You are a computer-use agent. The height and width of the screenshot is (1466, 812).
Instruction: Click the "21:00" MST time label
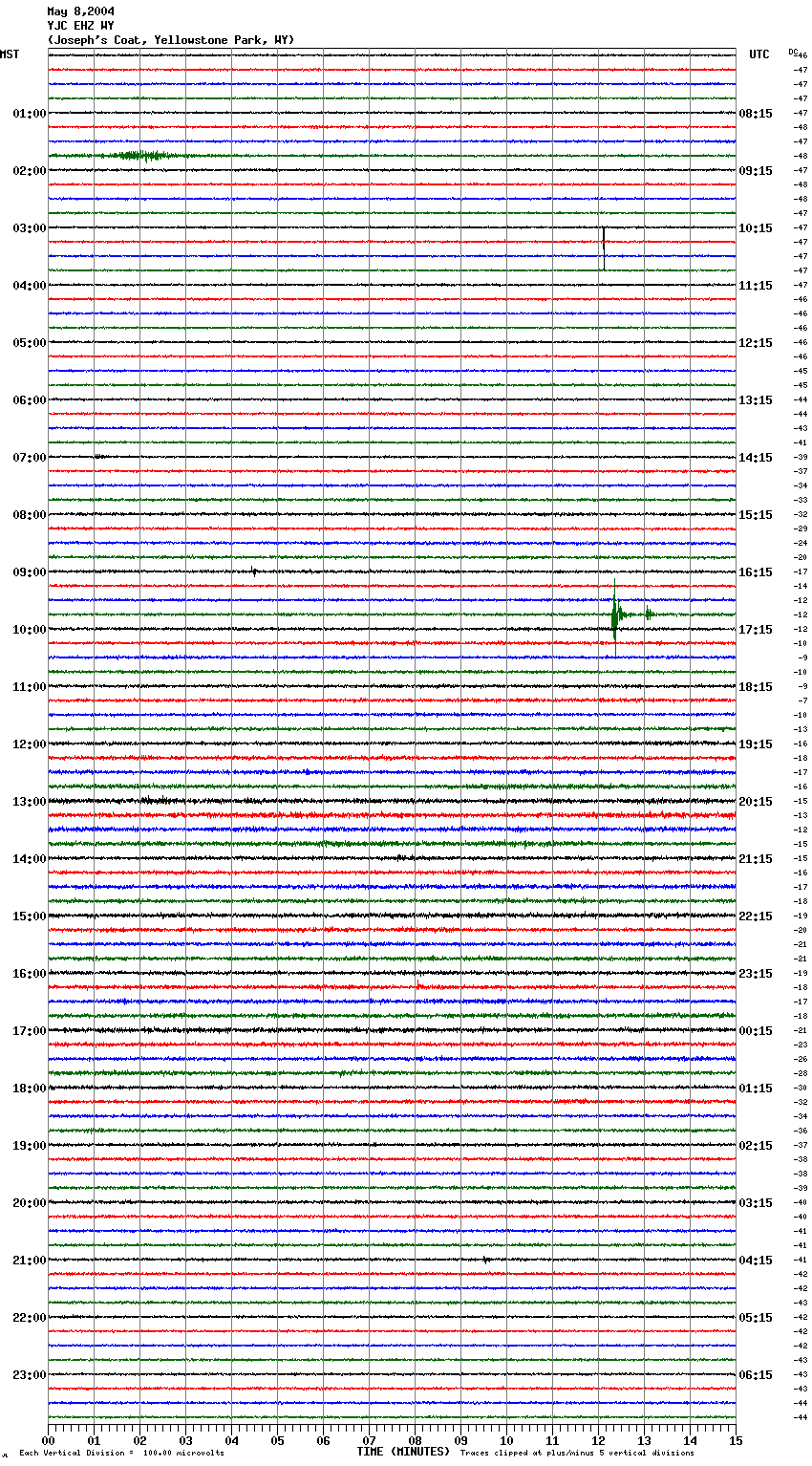30,1261
